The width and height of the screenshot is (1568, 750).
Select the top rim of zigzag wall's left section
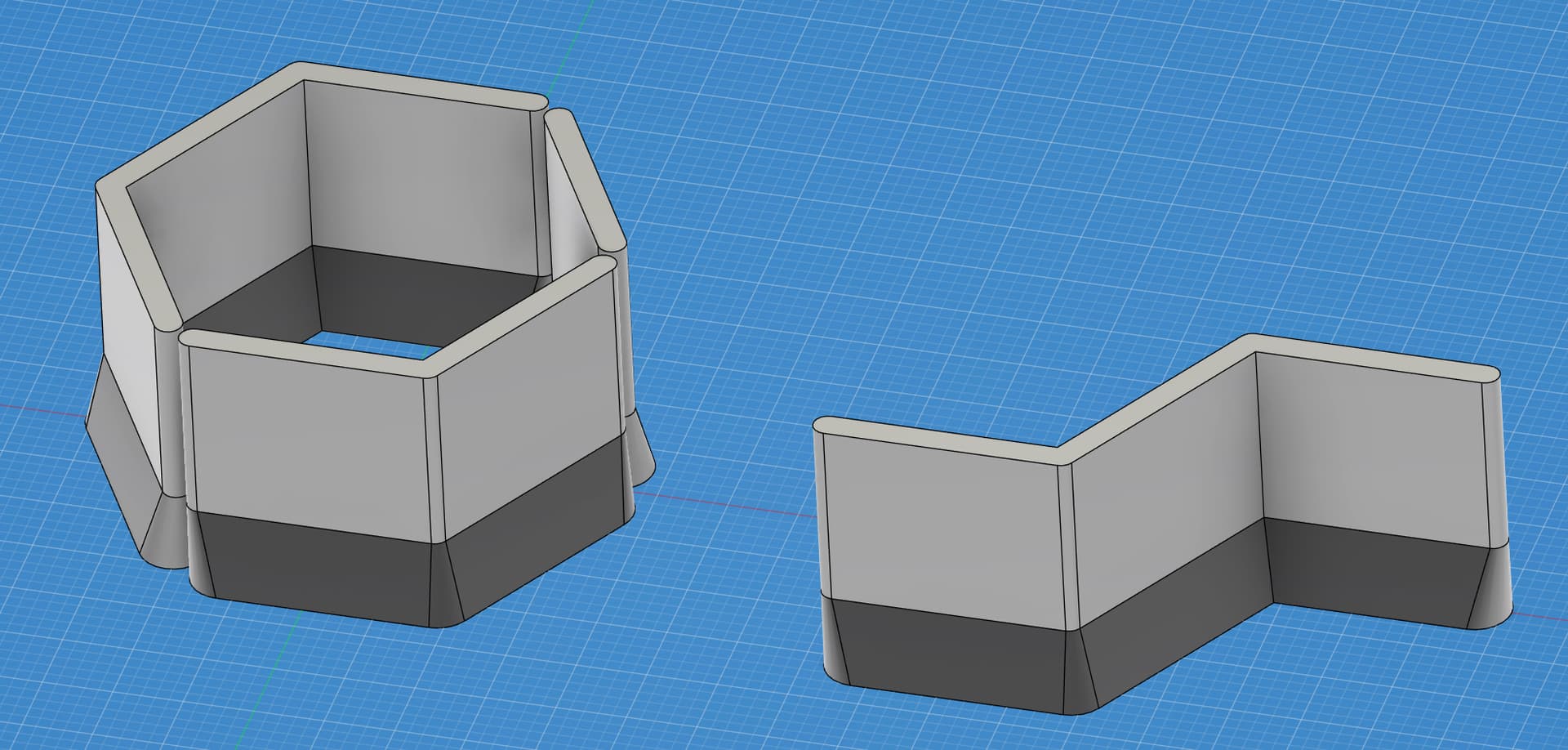coord(939,437)
